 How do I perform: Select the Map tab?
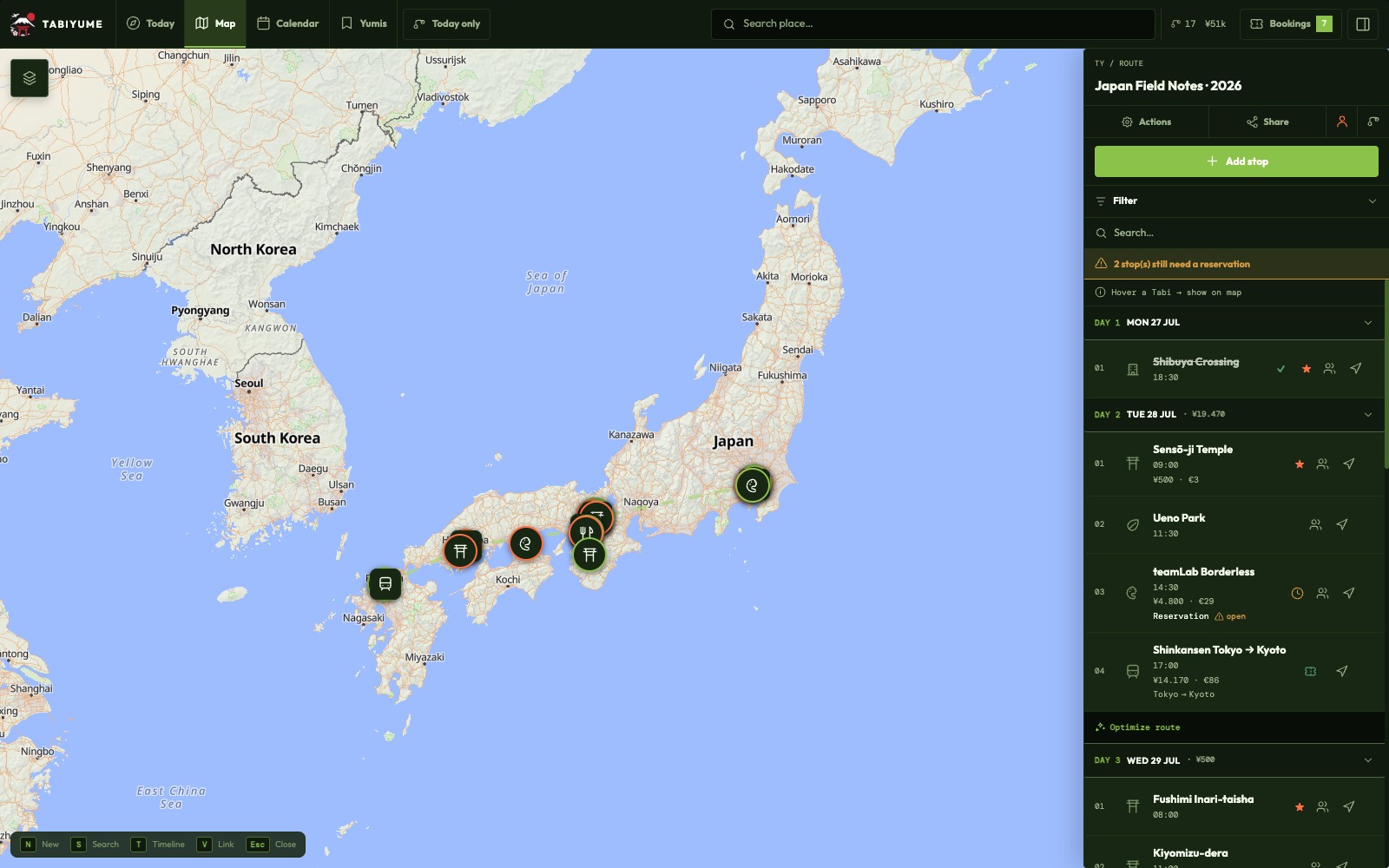tap(215, 24)
